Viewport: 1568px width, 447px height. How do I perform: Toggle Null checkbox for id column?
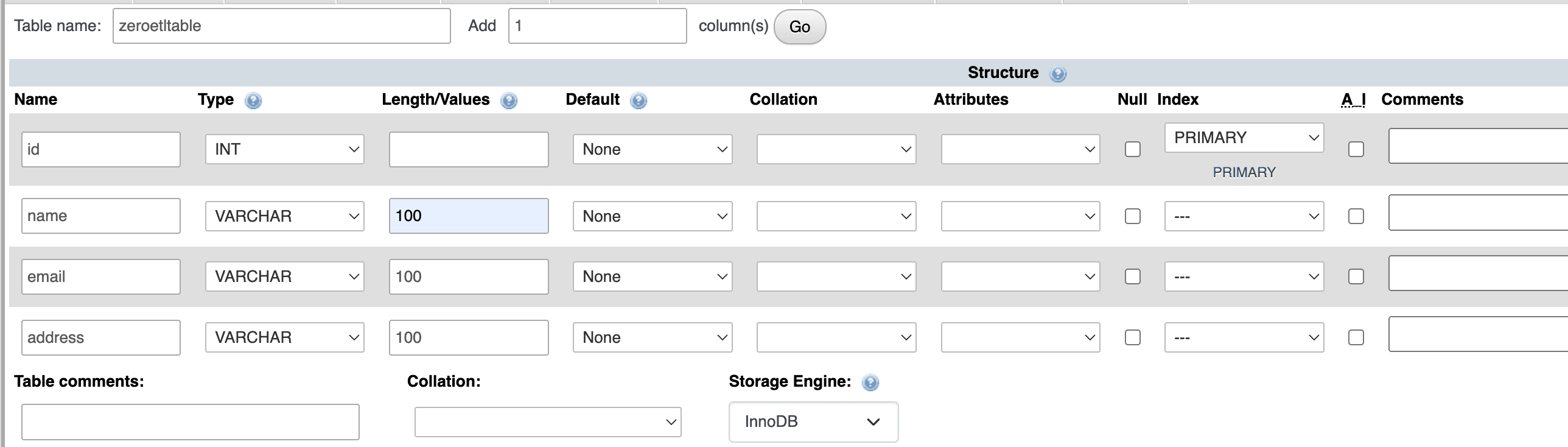(1133, 149)
